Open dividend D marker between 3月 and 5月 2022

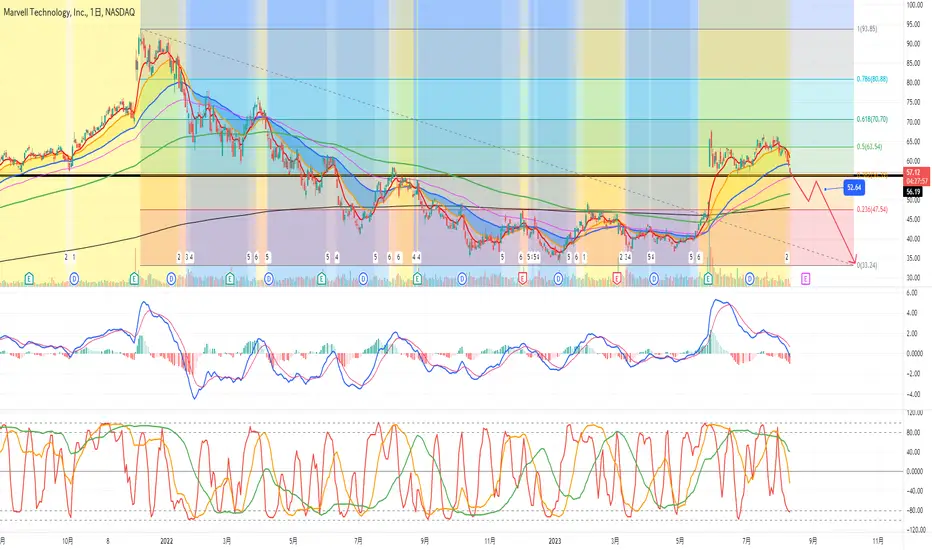[x=269, y=278]
